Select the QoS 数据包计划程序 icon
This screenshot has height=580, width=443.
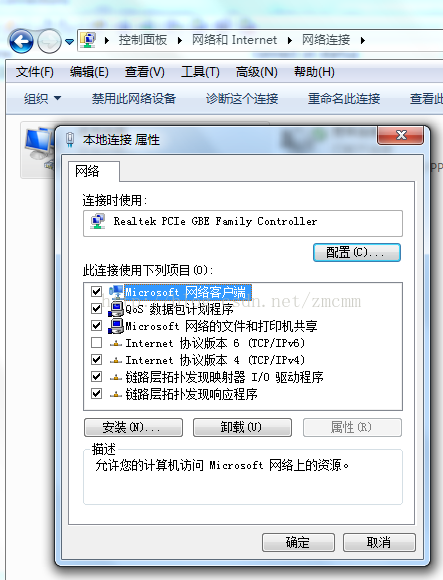(116, 309)
